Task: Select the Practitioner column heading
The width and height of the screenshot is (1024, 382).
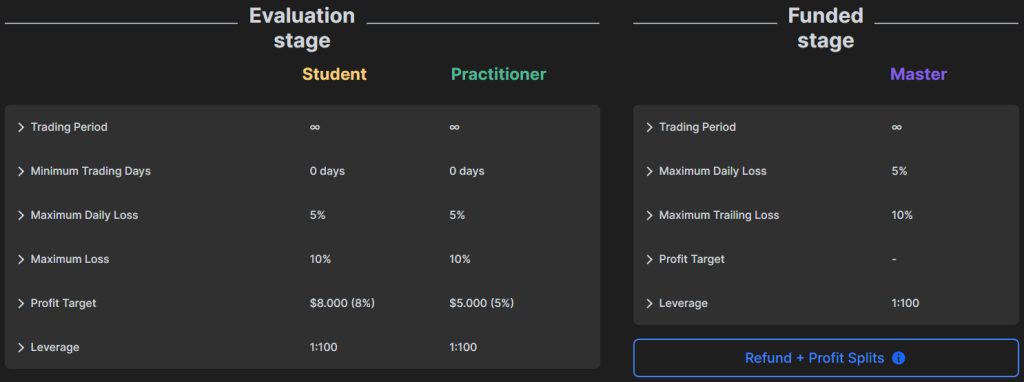Action: click(x=498, y=74)
